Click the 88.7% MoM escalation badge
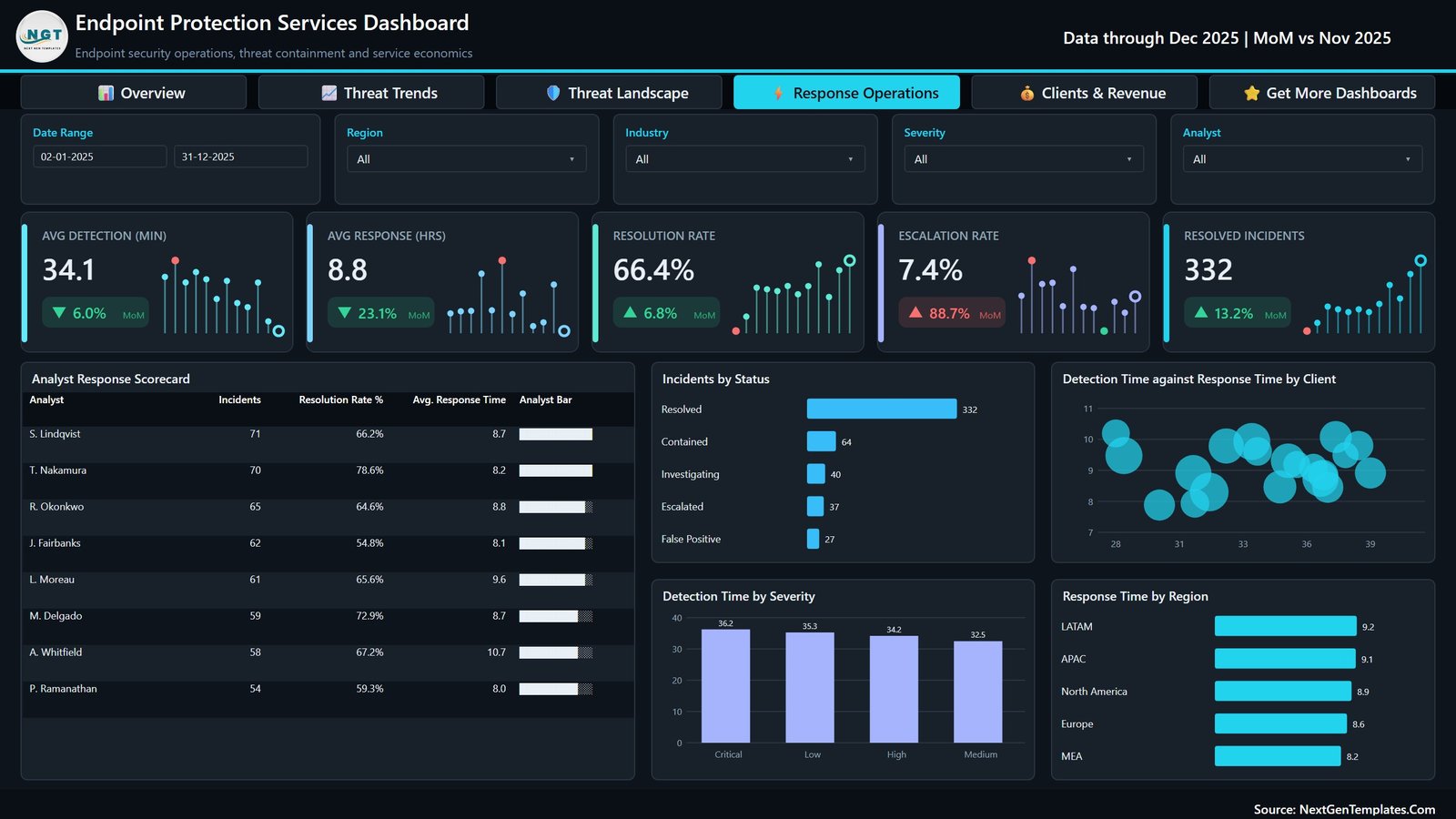 tap(953, 313)
